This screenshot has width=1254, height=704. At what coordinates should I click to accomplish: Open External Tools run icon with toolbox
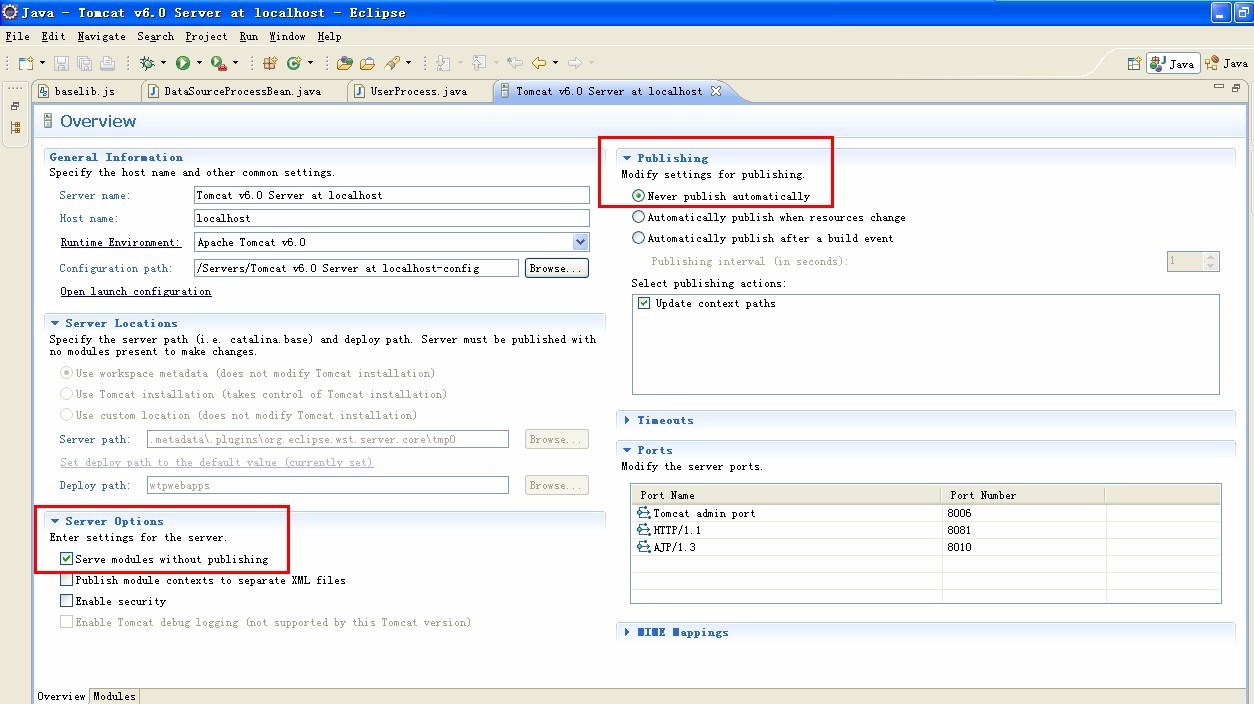pos(218,63)
